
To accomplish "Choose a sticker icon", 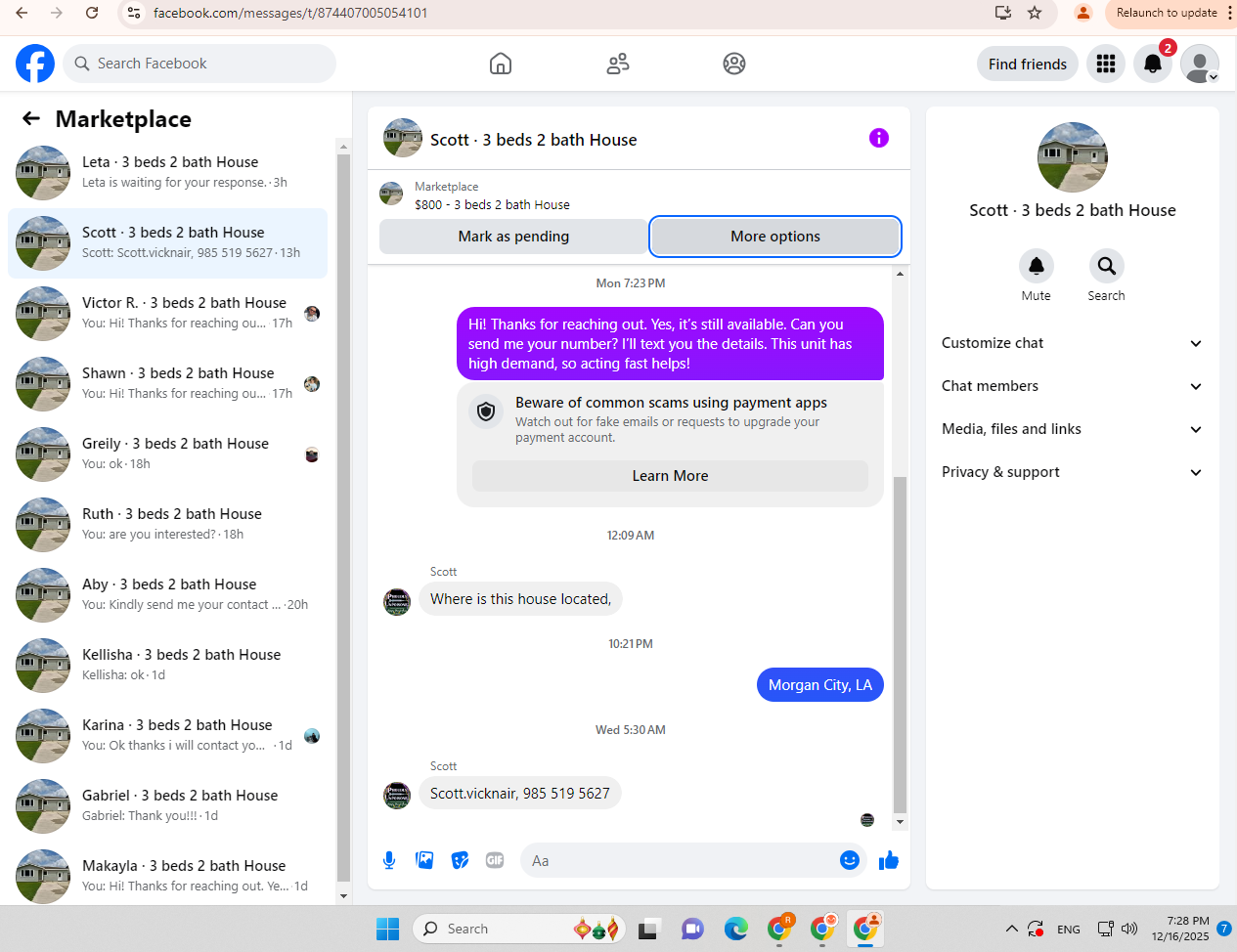I will click(460, 860).
